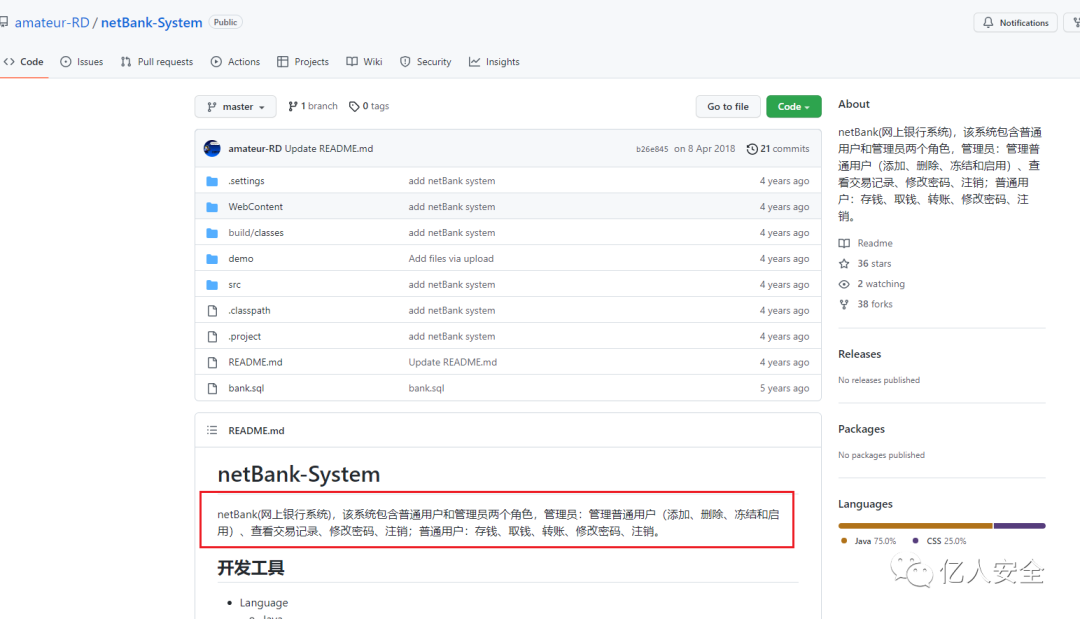This screenshot has width=1080, height=619.
Task: Click the .project file icon
Action: pos(212,337)
